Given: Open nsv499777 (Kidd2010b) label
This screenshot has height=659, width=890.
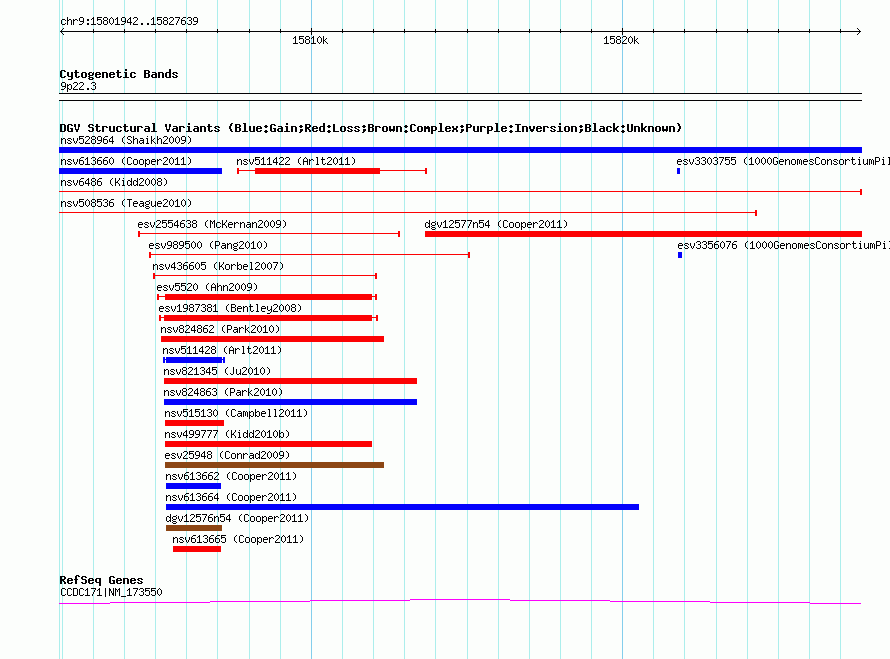Looking at the screenshot, I should [227, 434].
